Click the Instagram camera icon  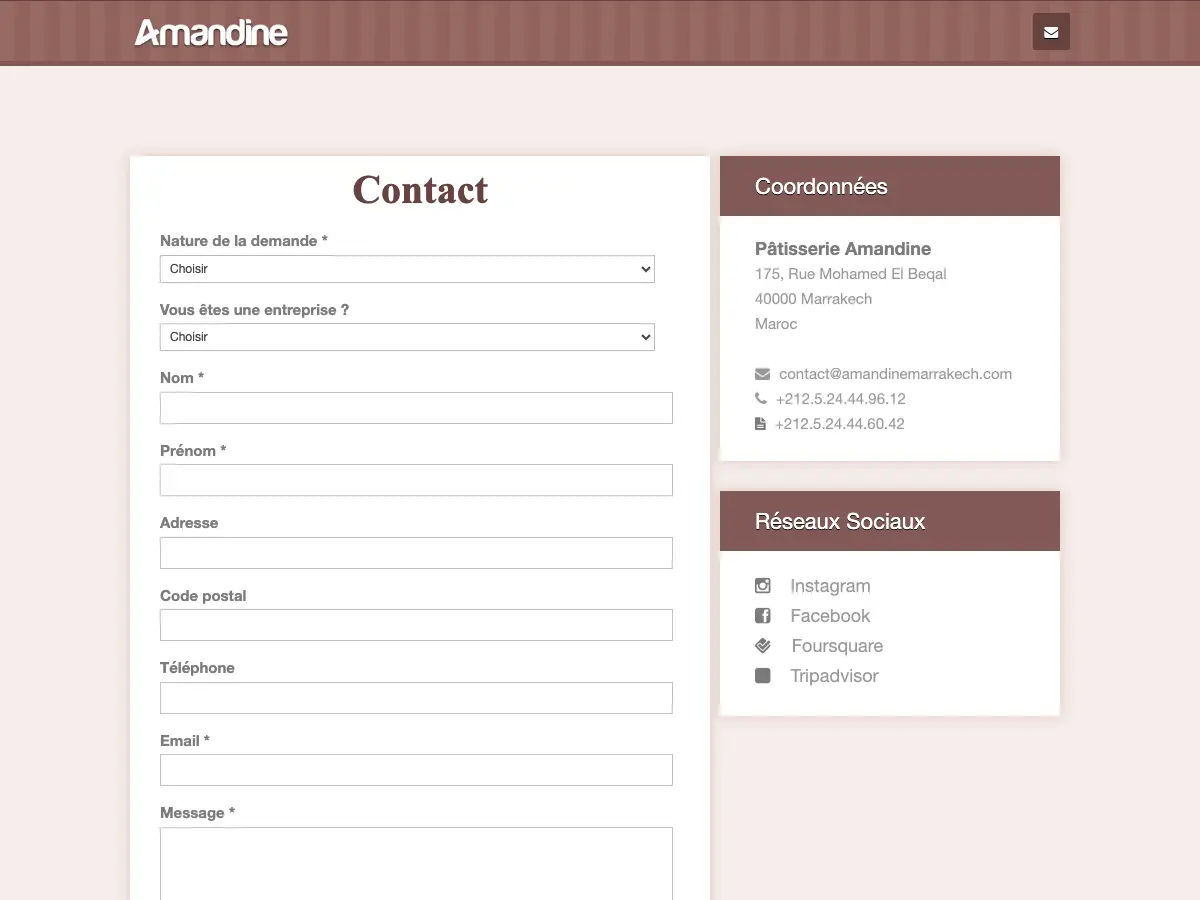[763, 586]
